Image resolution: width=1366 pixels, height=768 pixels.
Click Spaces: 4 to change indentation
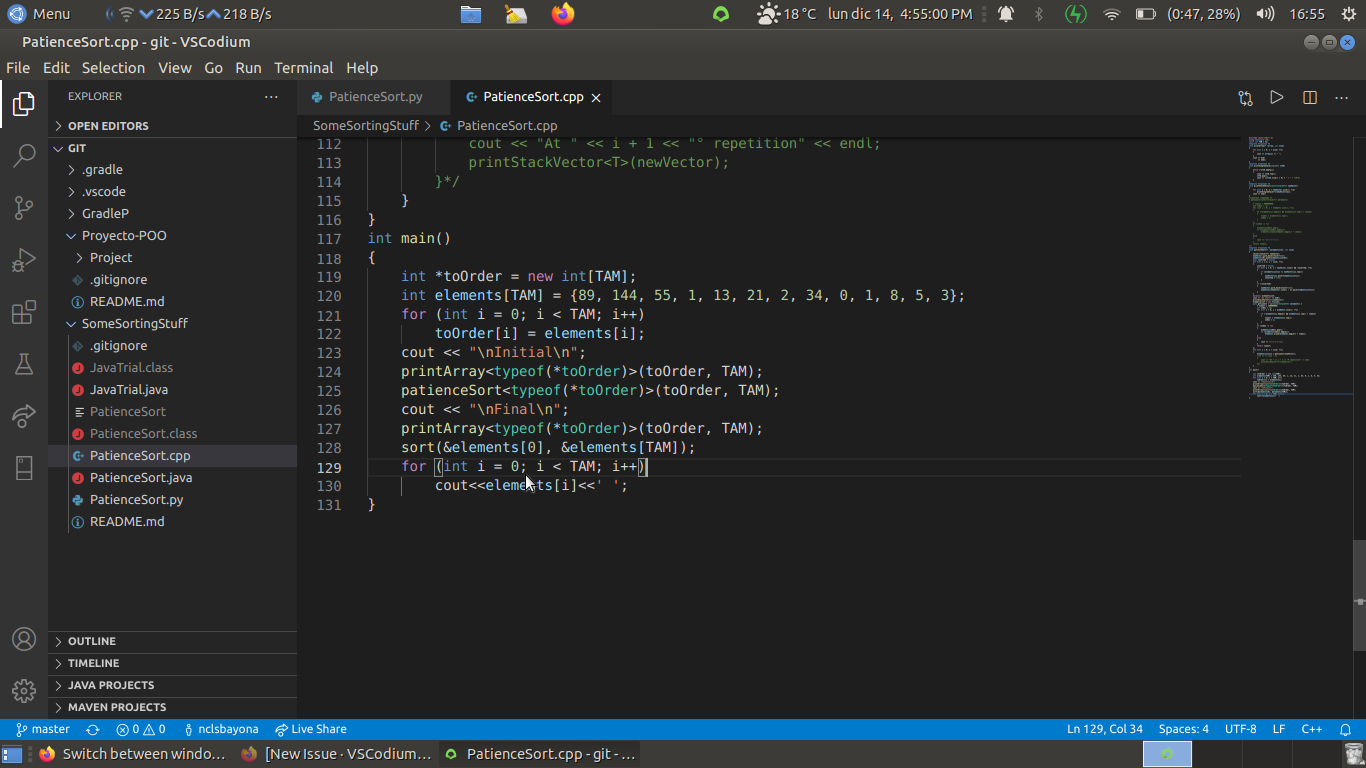point(1183,729)
